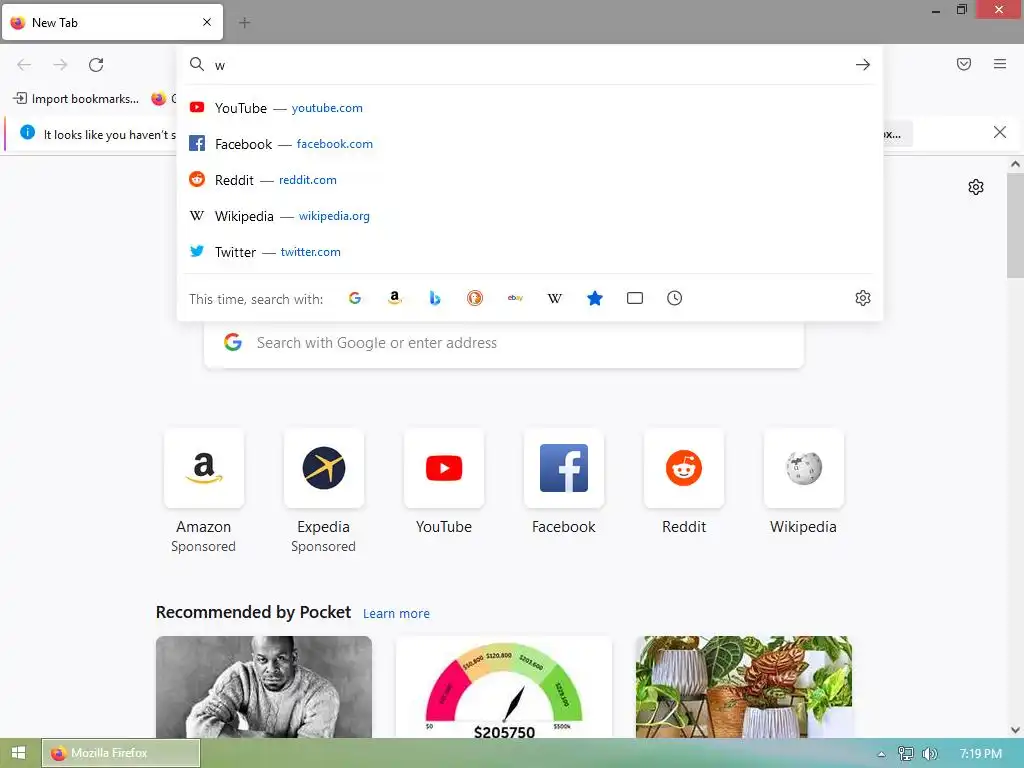Choose YouTube suggestion in address dropdown

pos(530,108)
